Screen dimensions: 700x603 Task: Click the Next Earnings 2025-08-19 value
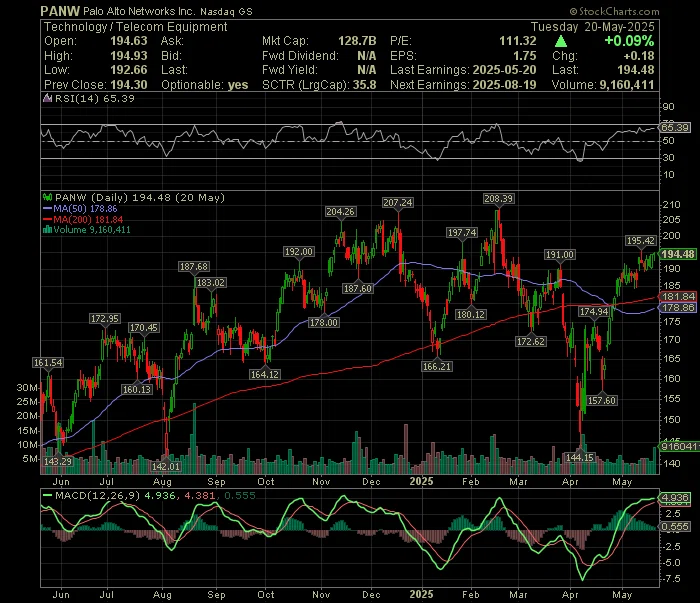[x=504, y=85]
